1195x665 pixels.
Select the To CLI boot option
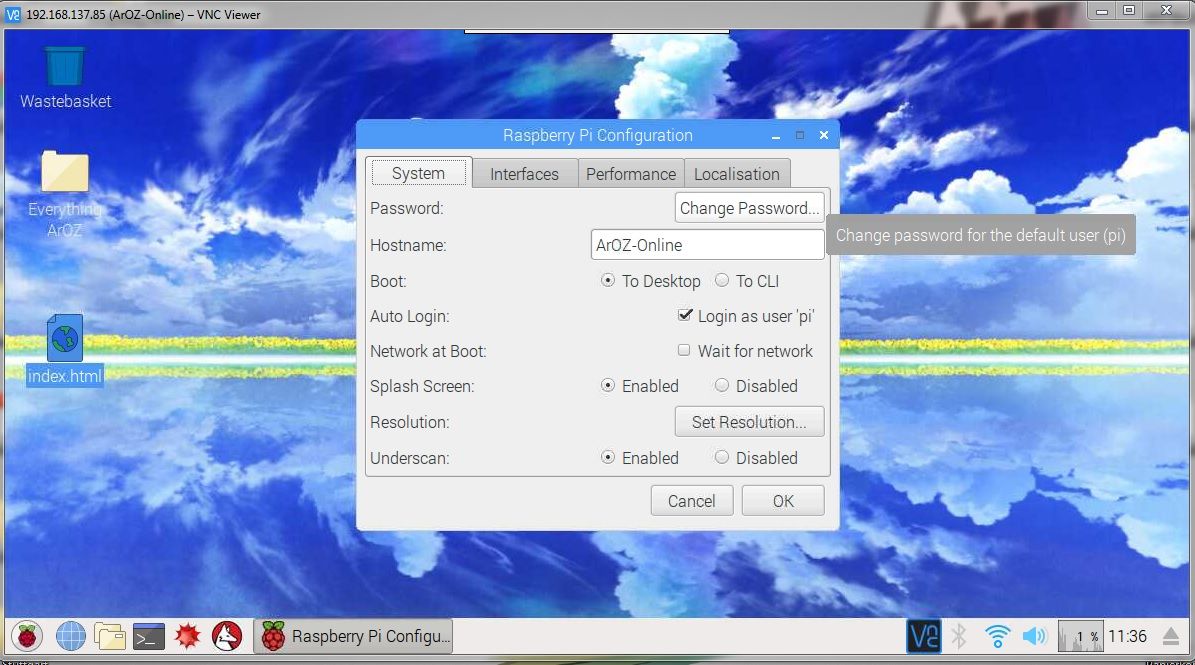(x=722, y=281)
